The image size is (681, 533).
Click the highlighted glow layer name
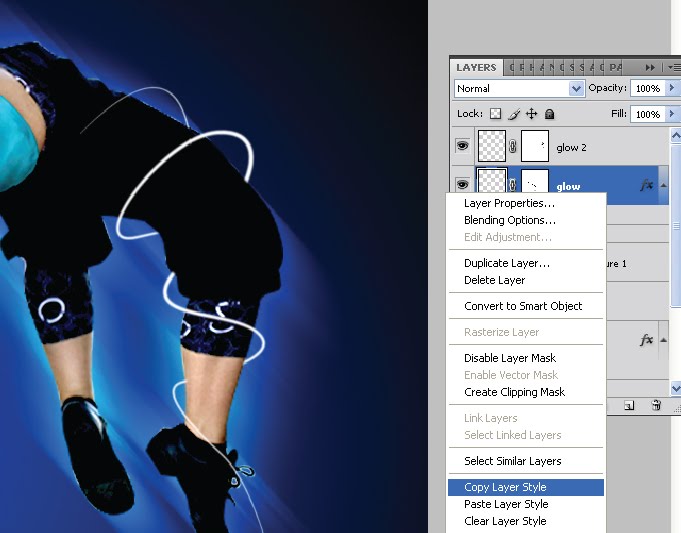[568, 186]
